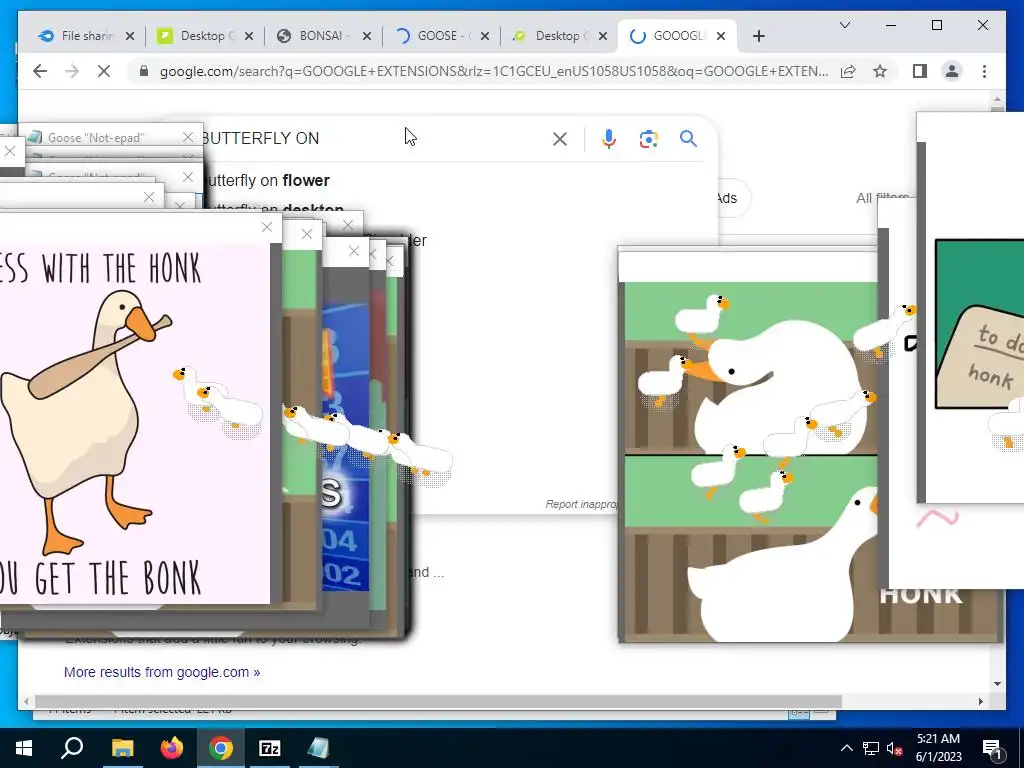The height and width of the screenshot is (768, 1024).
Task: Switch to the first Desktop tab
Action: 196,36
